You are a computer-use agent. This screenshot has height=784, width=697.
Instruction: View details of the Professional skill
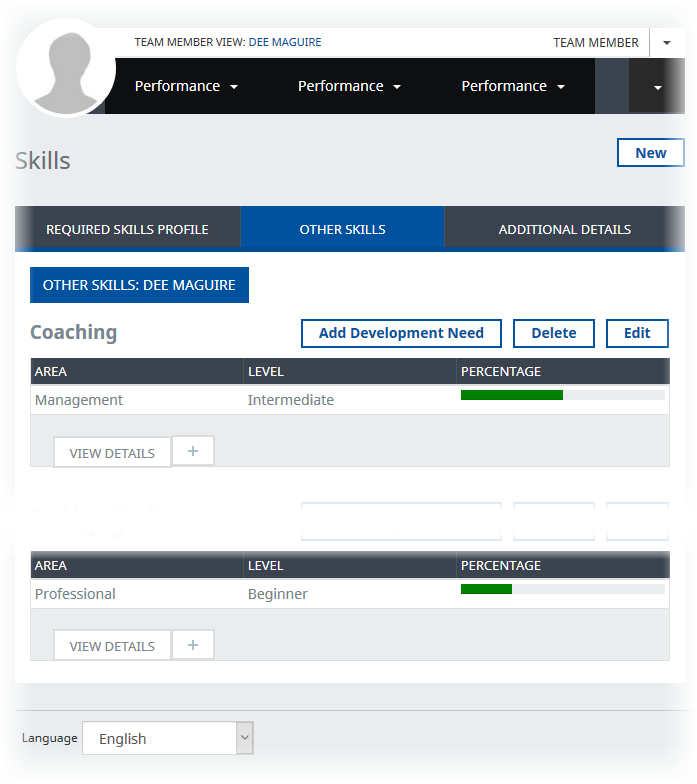[x=112, y=646]
